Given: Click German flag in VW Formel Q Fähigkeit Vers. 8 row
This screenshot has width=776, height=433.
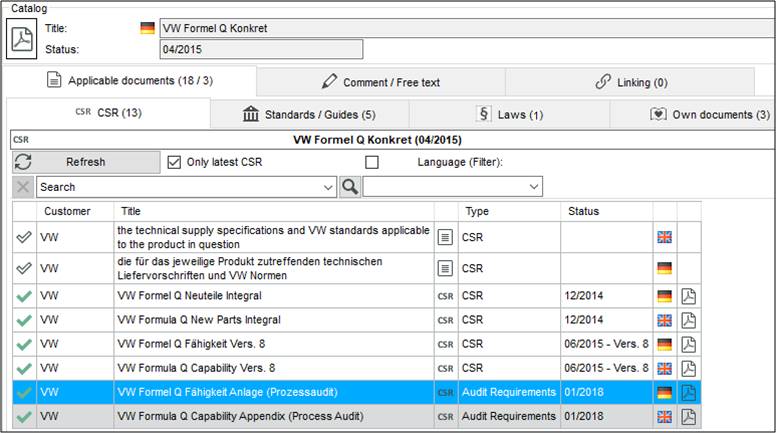Looking at the screenshot, I should [665, 344].
